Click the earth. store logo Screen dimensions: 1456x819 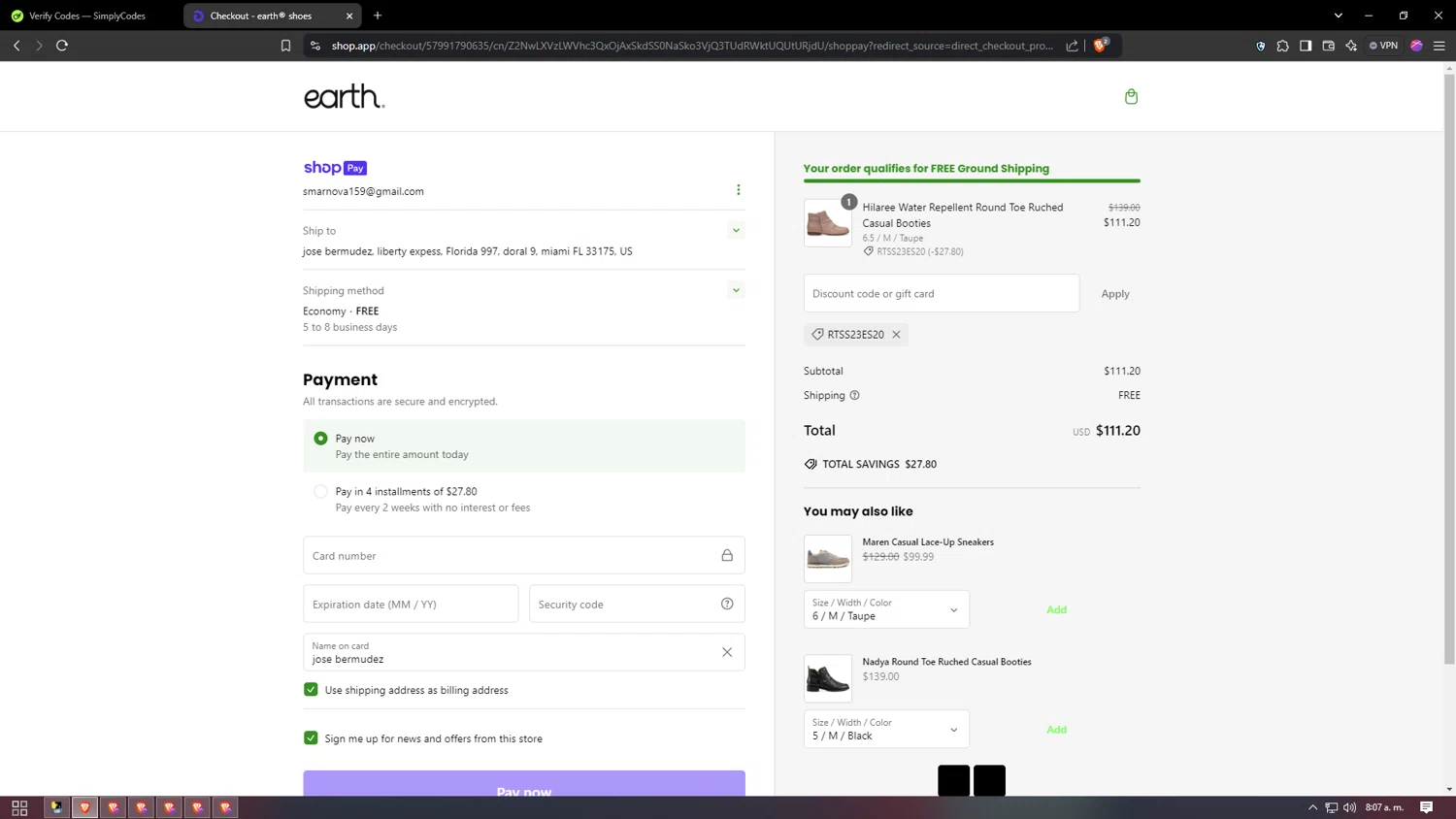point(344,96)
